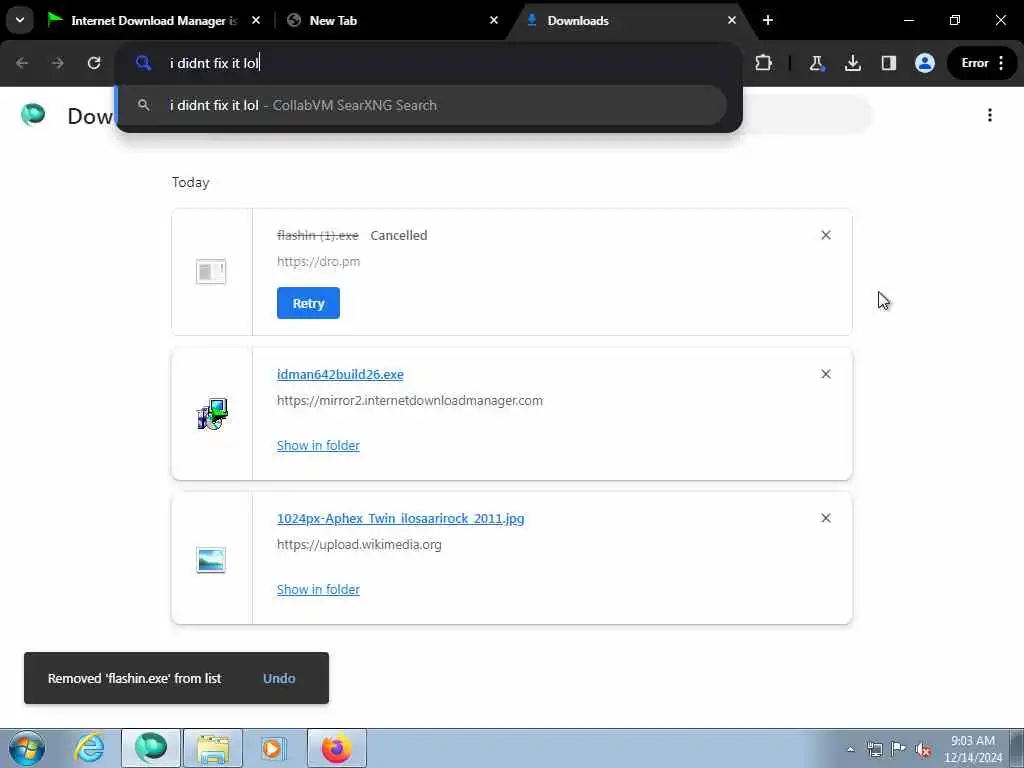Screen dimensions: 1024x768
Task: Remove the Aphex Twin jpg from list
Action: pyautogui.click(x=825, y=518)
